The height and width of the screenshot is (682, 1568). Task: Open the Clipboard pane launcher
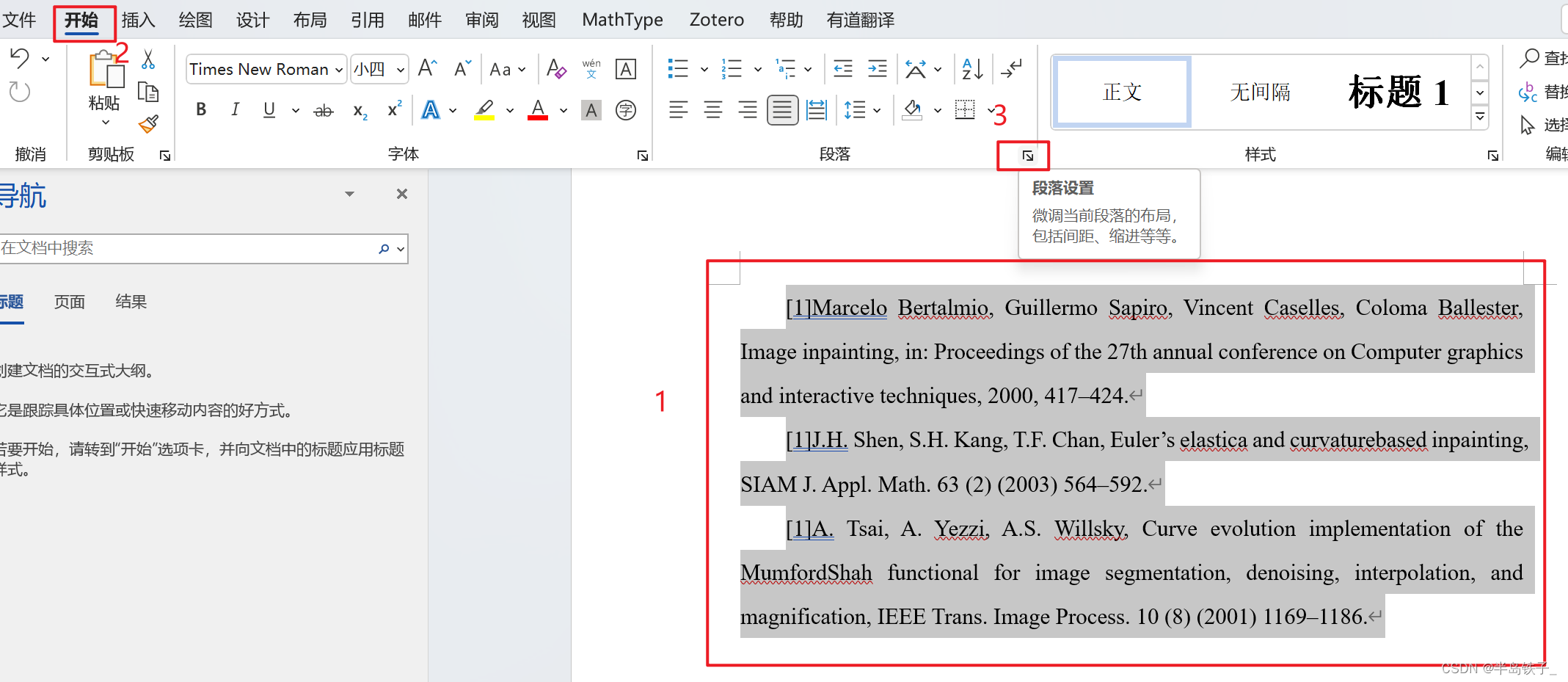click(x=165, y=156)
